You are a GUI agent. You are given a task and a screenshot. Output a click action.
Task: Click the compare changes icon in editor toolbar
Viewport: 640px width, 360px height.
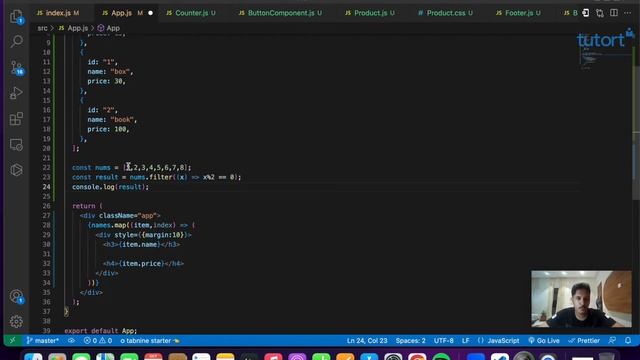click(x=600, y=13)
